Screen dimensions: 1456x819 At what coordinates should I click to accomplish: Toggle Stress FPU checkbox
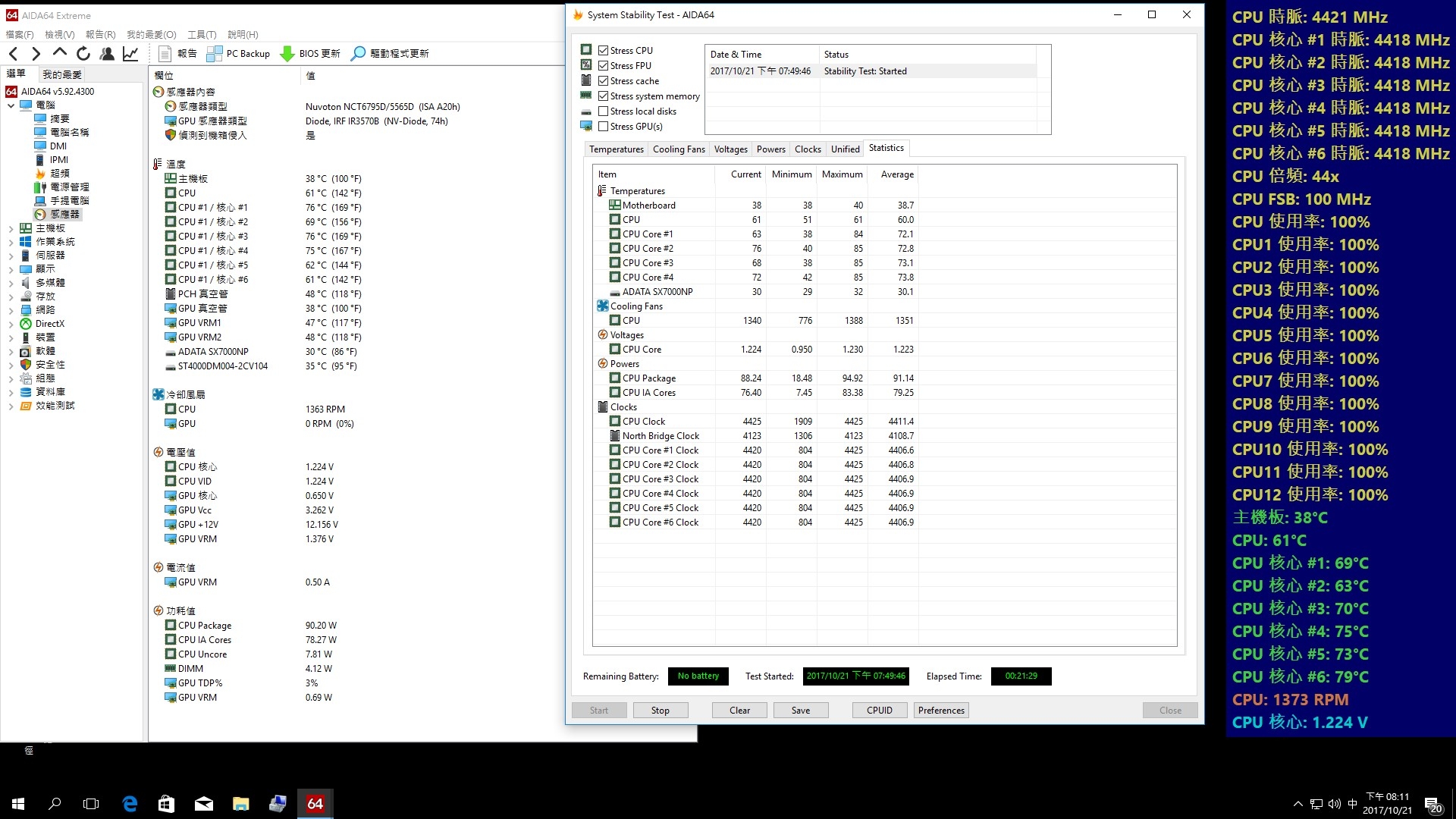pos(604,66)
